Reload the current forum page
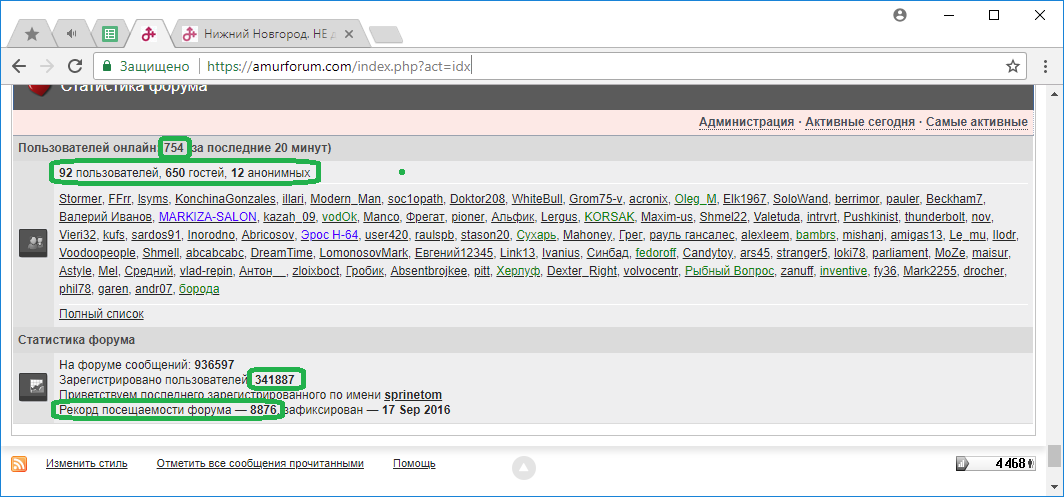The height and width of the screenshot is (497, 1064). point(75,66)
